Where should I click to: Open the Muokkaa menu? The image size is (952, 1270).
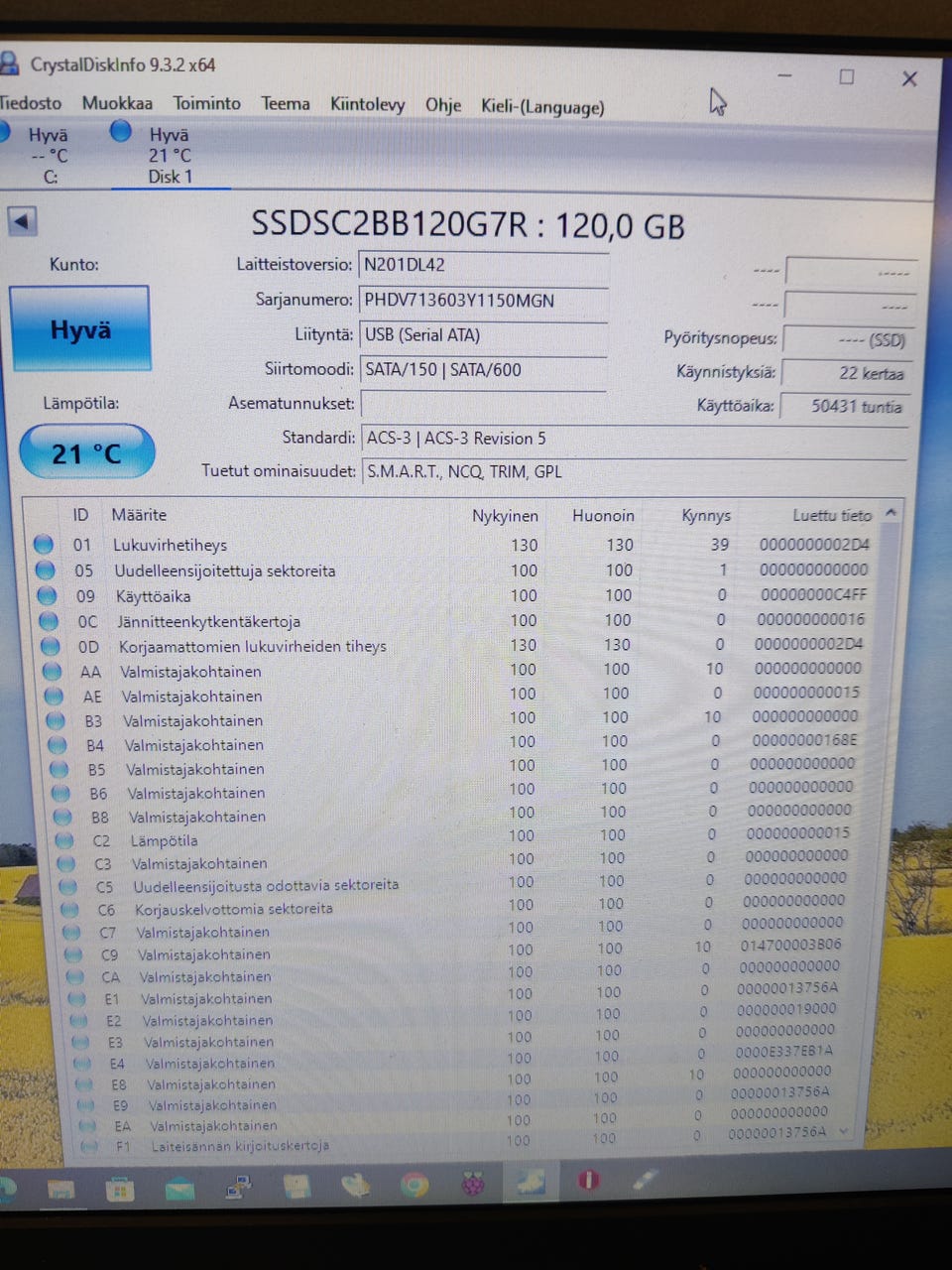pos(117,103)
